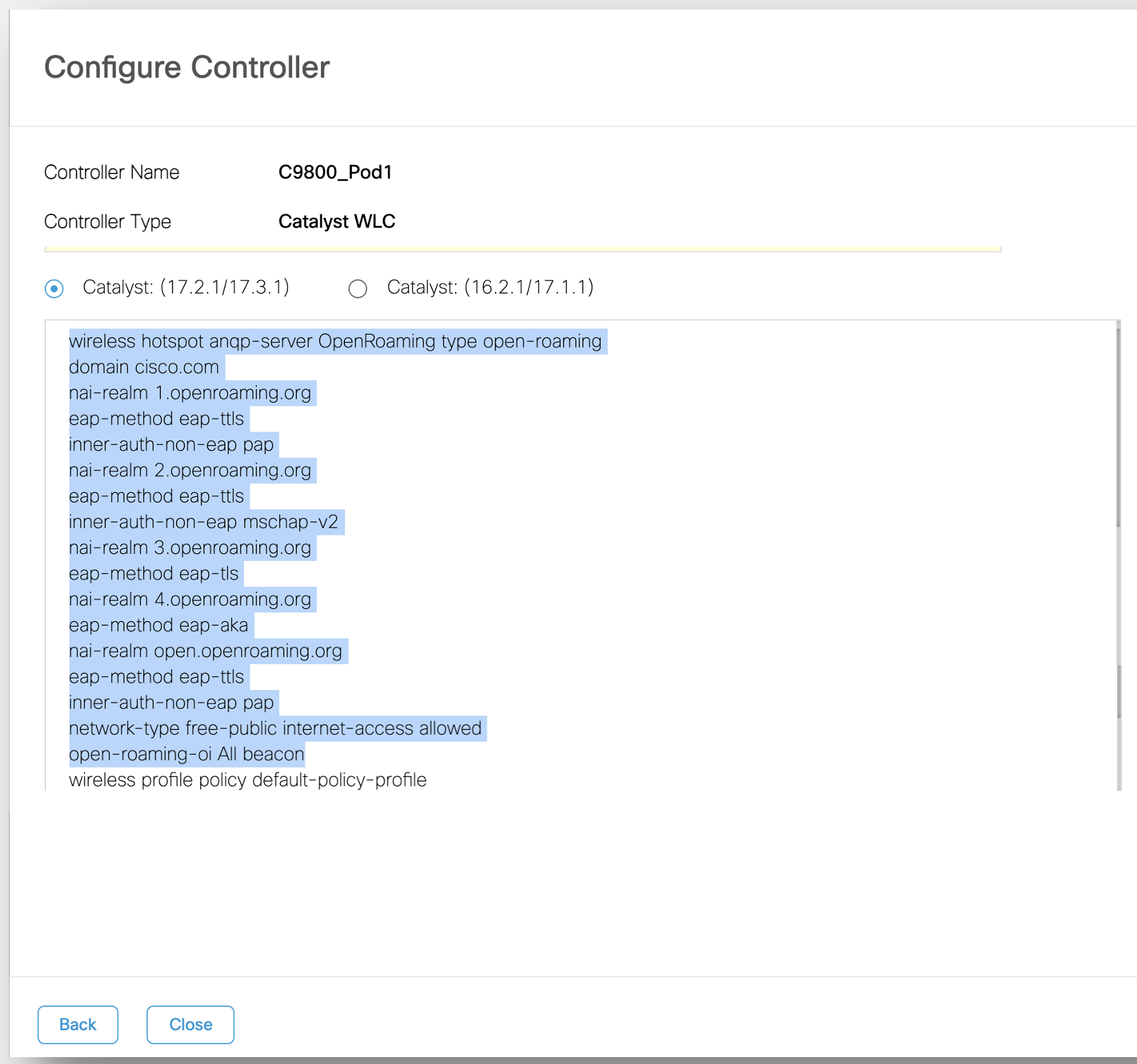Click the controller name value C9800_Pod1
Image resolution: width=1137 pixels, height=1064 pixels.
pyautogui.click(x=335, y=173)
